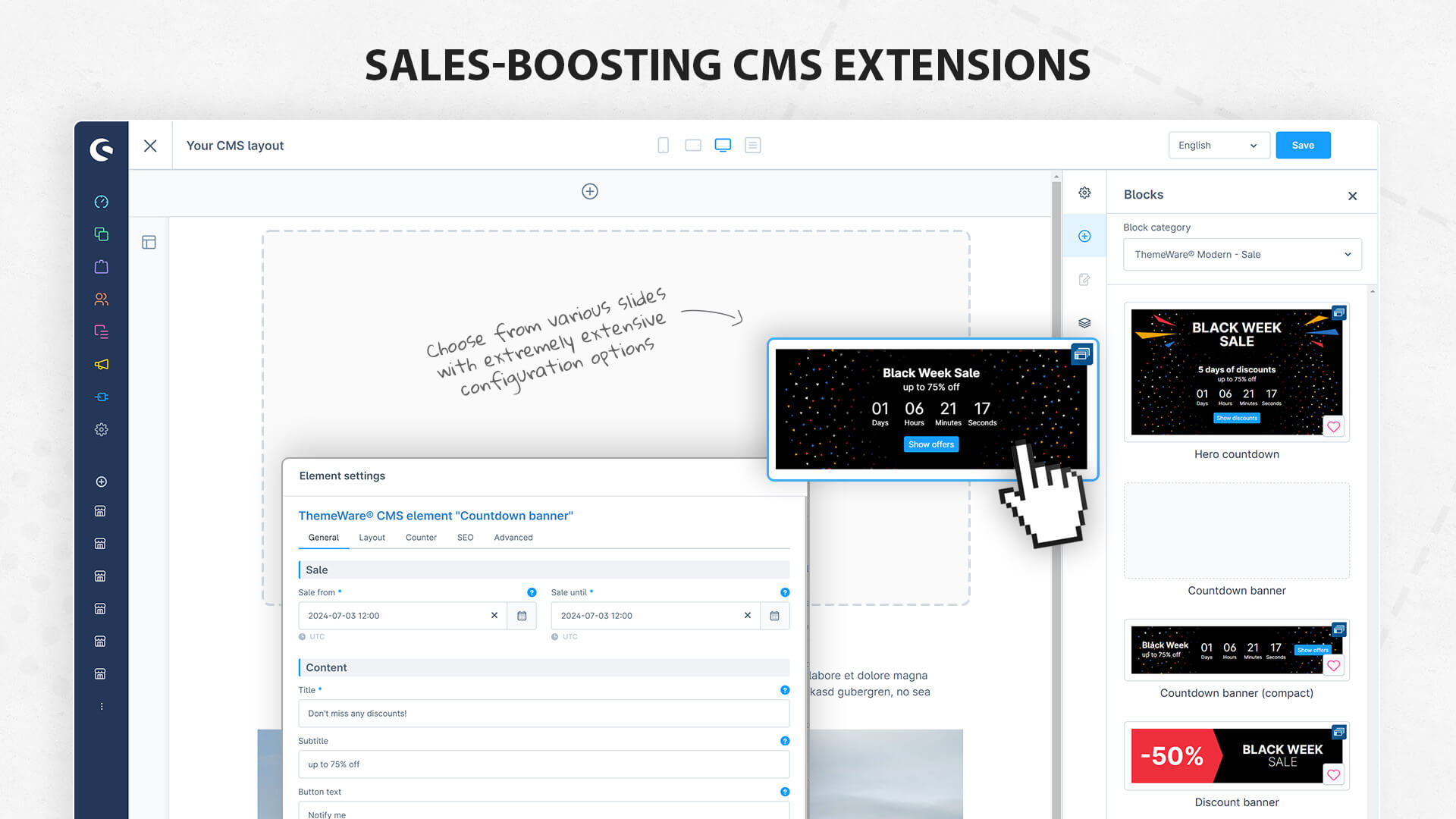Click the Save button in top right
1456x819 pixels.
pyautogui.click(x=1302, y=145)
